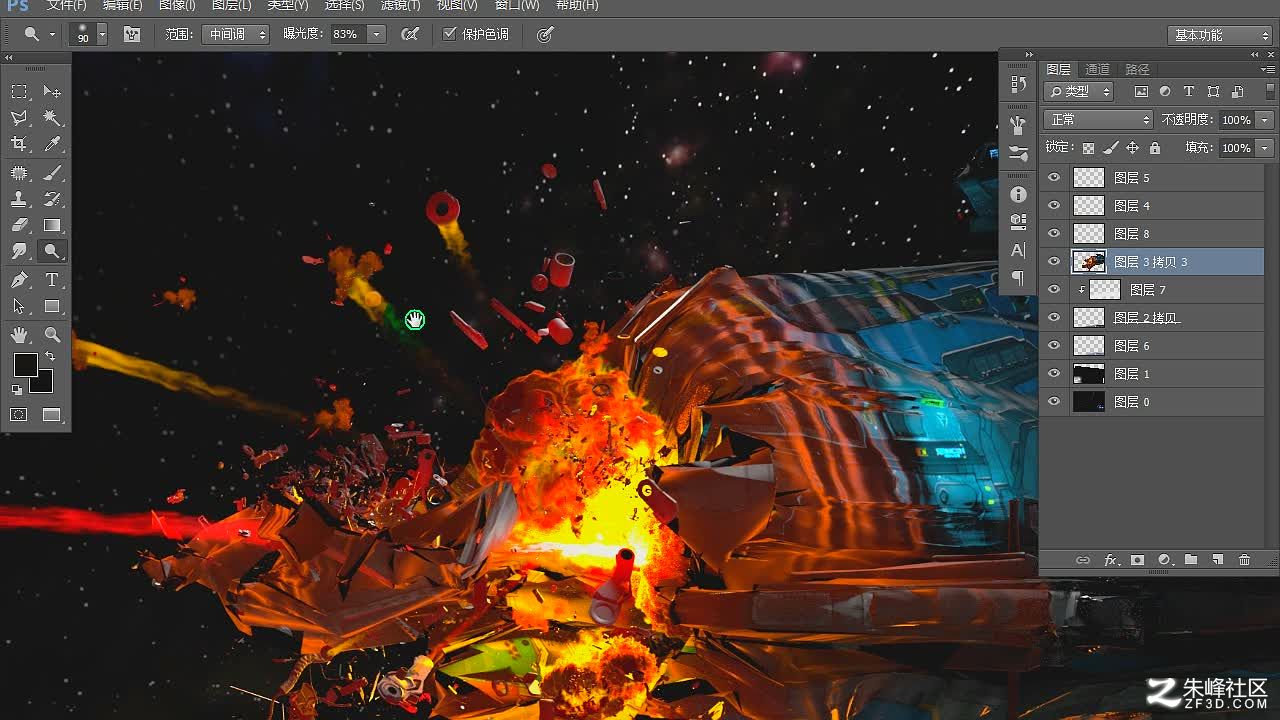Create a new layer
The height and width of the screenshot is (720, 1280).
[x=1217, y=560]
